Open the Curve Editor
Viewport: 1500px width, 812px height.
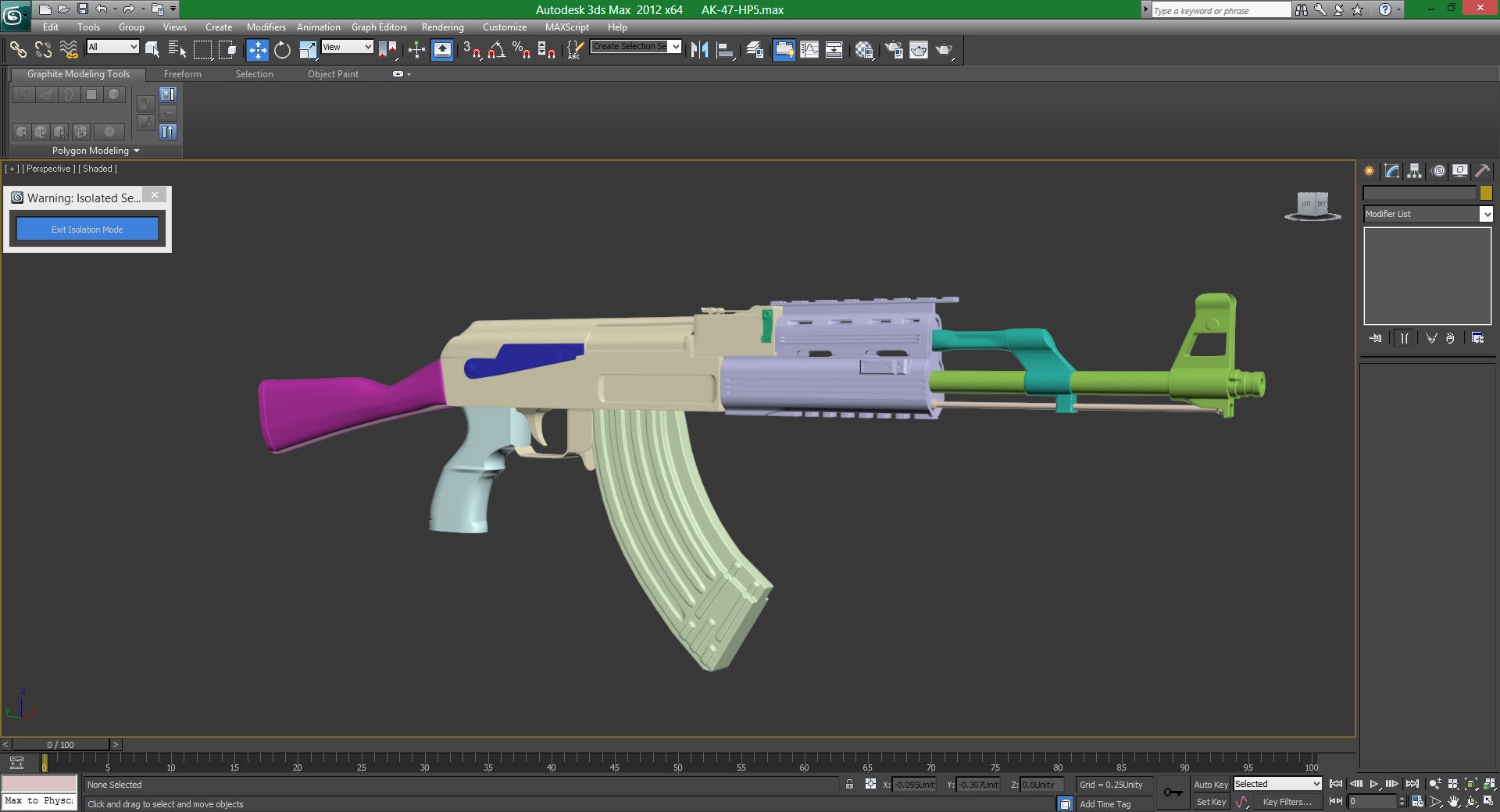tap(809, 50)
